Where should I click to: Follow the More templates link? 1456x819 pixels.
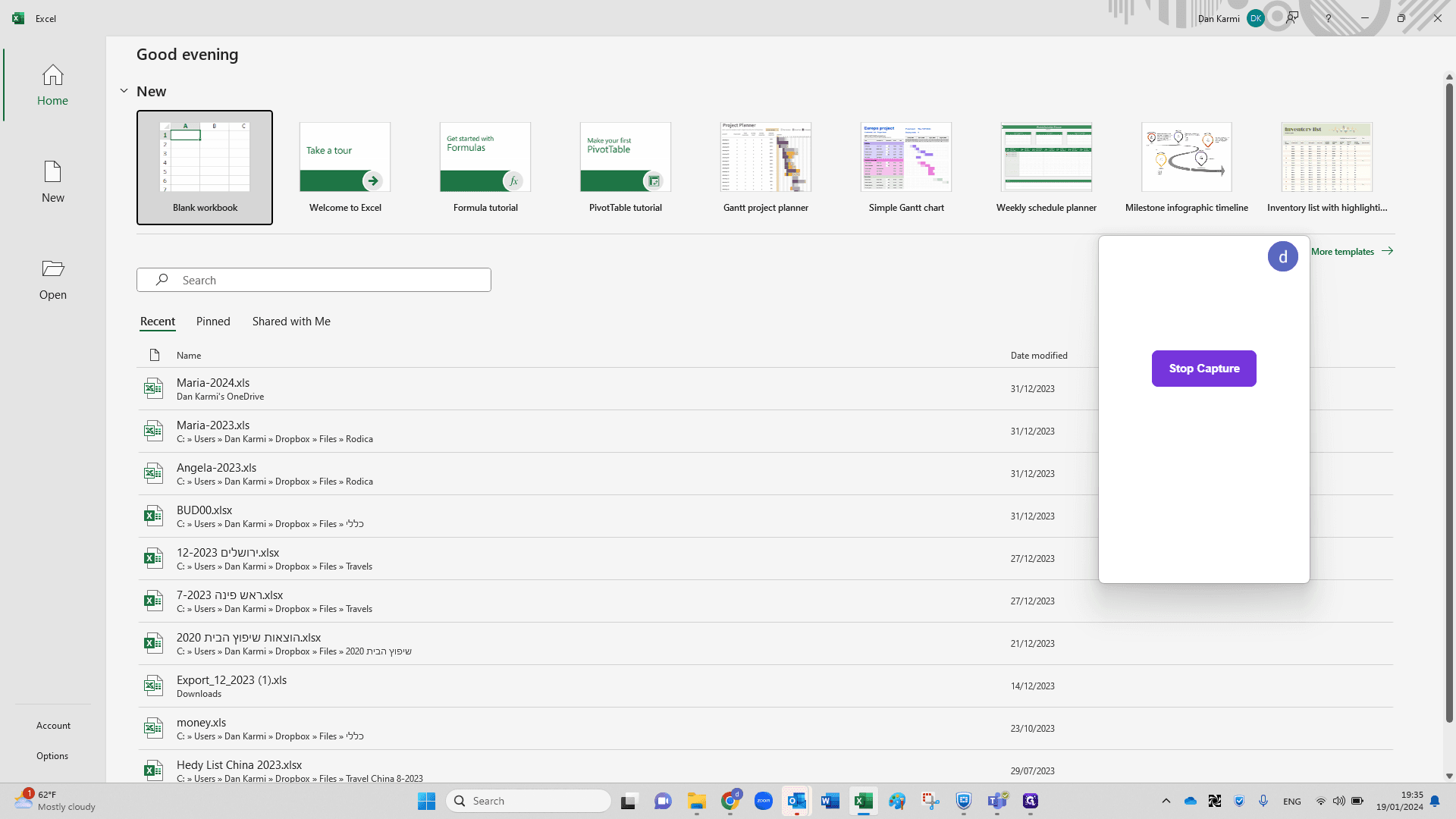pyautogui.click(x=1352, y=252)
